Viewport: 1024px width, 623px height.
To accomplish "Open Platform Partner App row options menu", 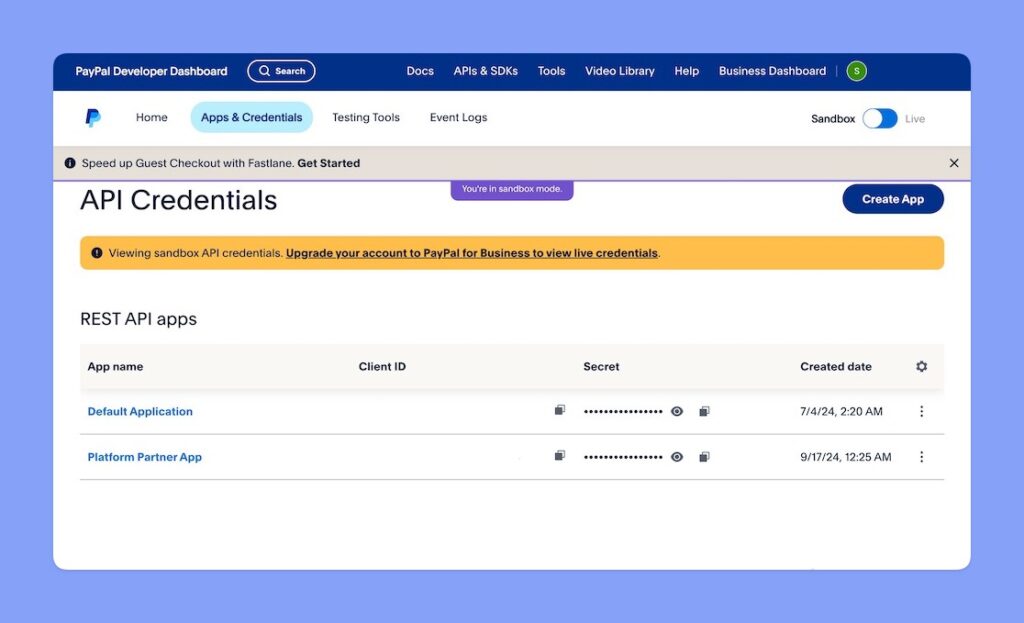I will click(922, 456).
